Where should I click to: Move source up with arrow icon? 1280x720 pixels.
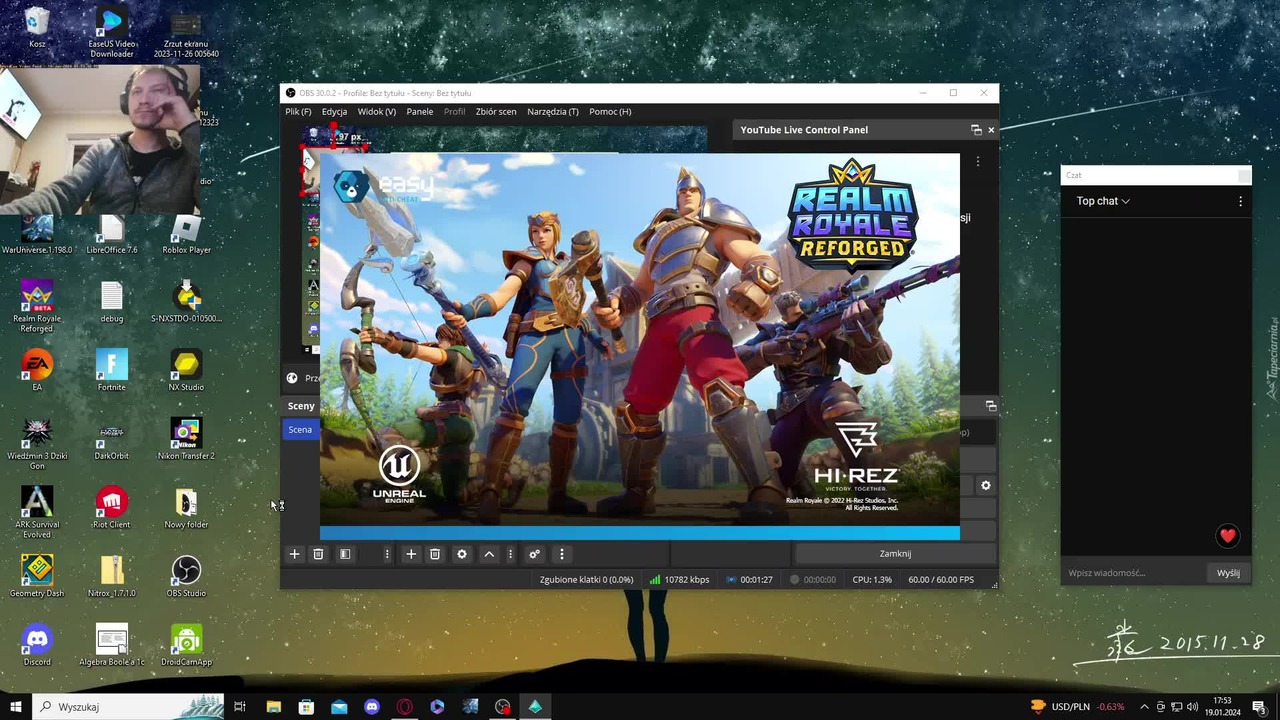tap(489, 554)
